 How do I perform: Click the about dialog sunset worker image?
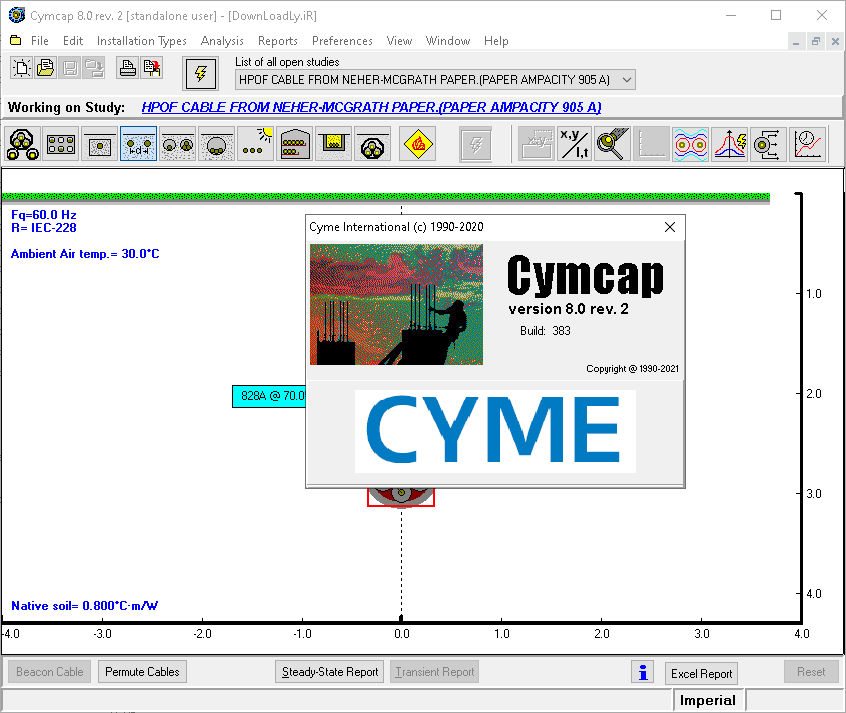[x=397, y=304]
